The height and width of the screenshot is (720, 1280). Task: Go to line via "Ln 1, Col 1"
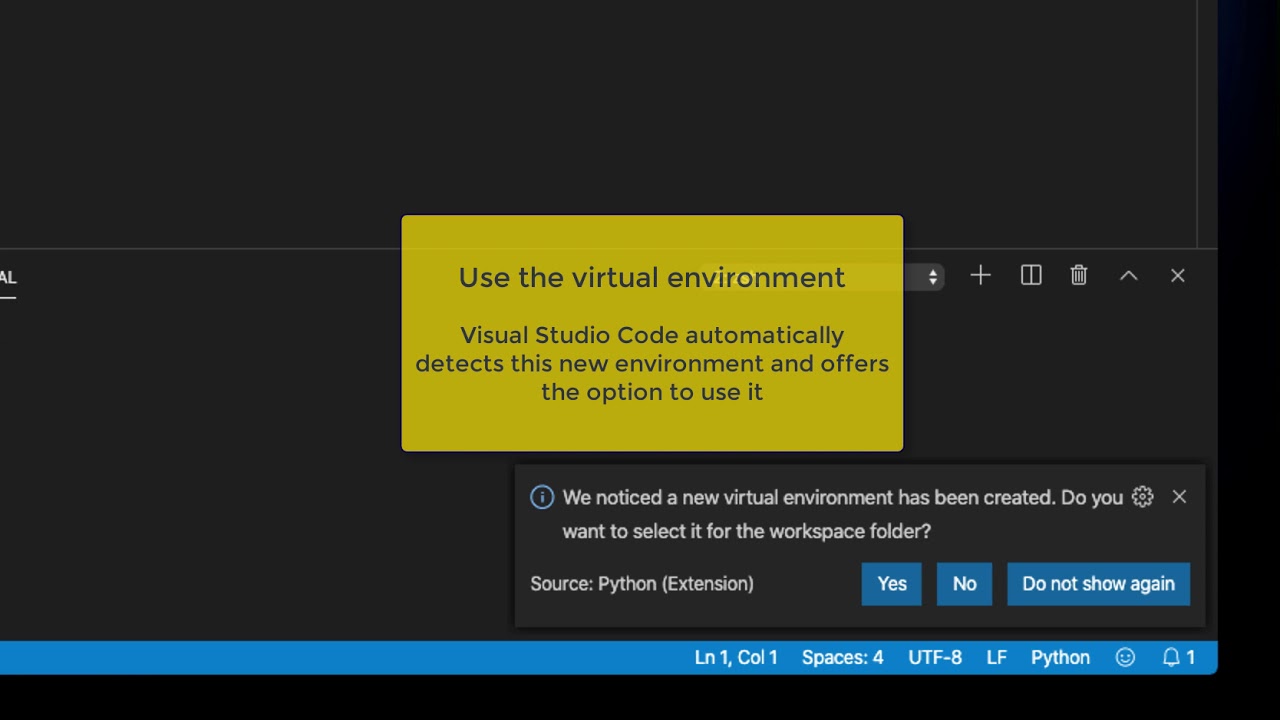point(736,658)
